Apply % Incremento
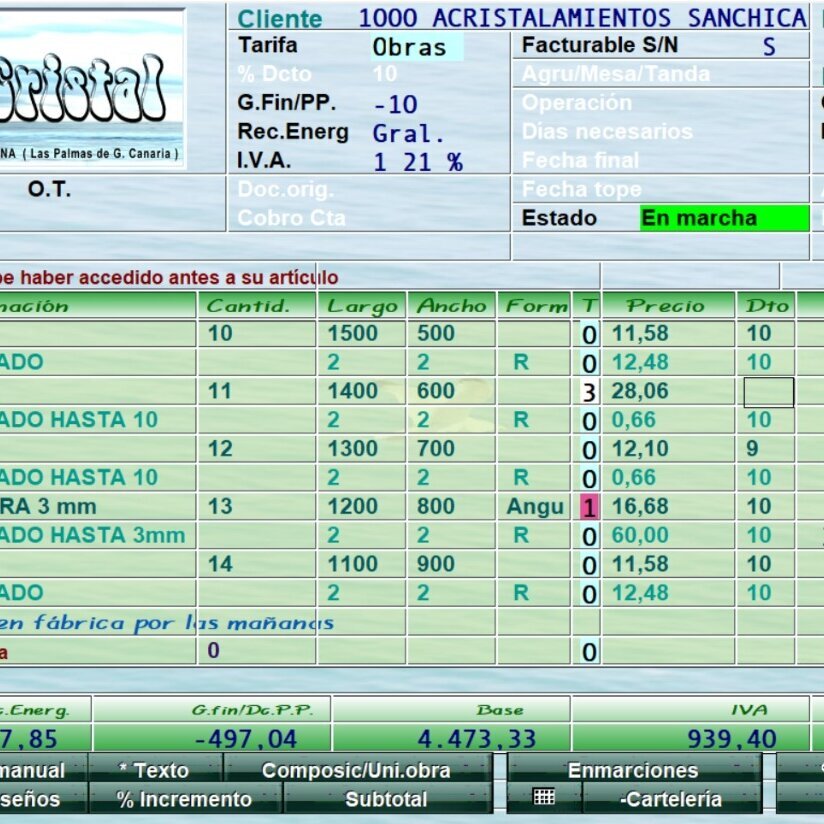 pyautogui.click(x=185, y=799)
